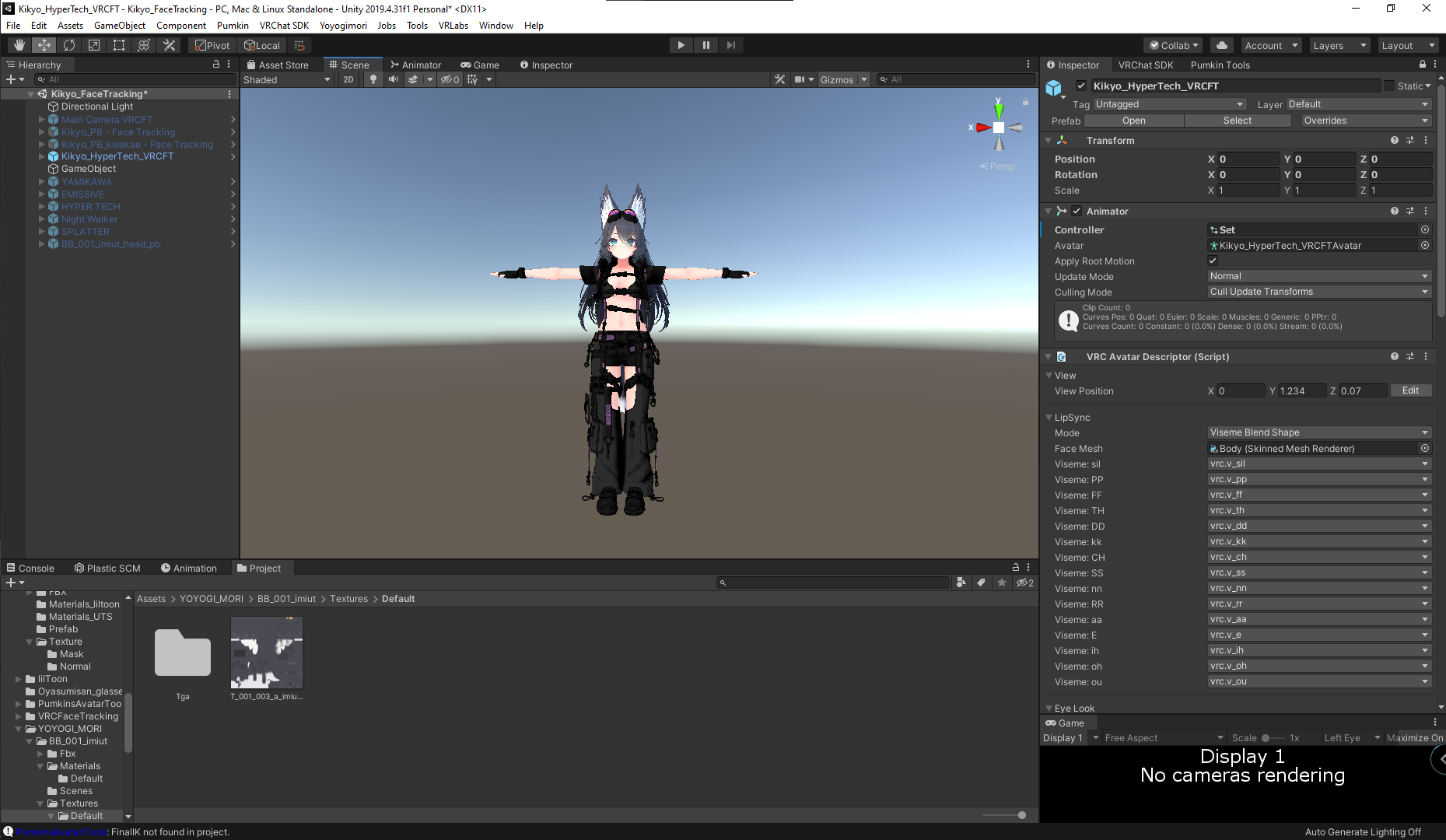The height and width of the screenshot is (840, 1446).
Task: Open Animator component preset icon
Action: click(x=1410, y=211)
